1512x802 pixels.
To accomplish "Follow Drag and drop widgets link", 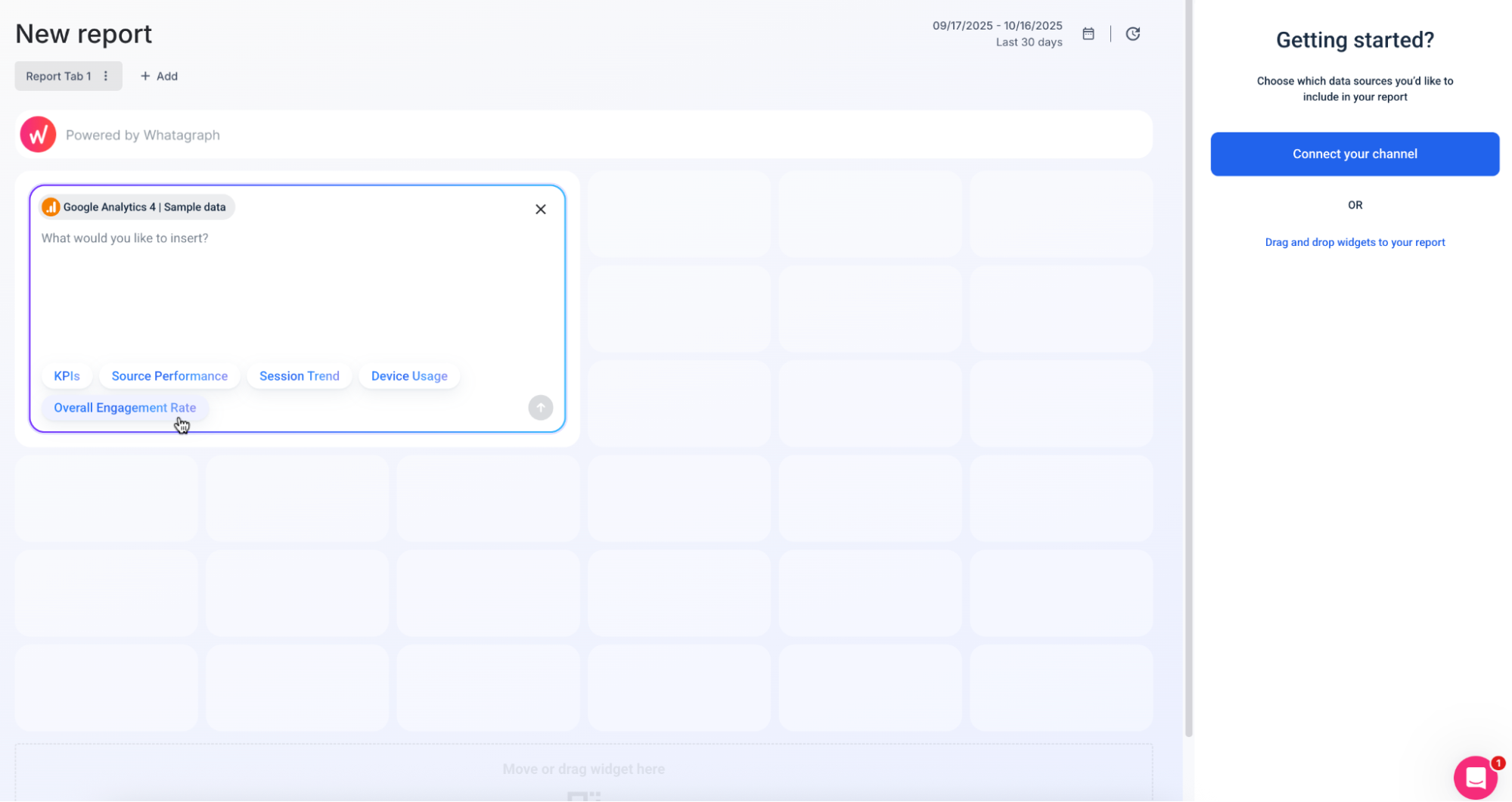I will coord(1354,242).
